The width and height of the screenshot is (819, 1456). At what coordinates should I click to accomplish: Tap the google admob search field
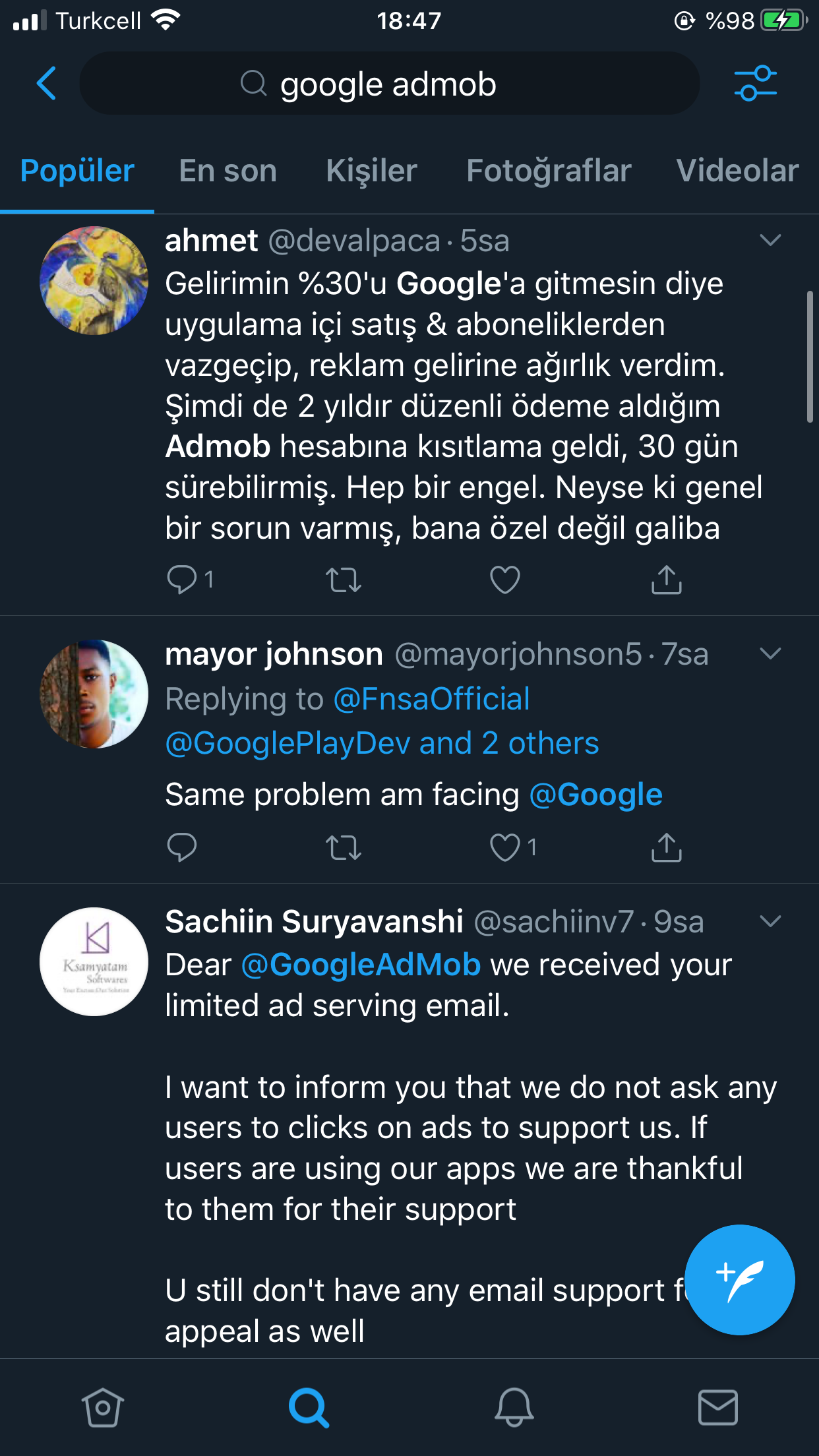[389, 84]
